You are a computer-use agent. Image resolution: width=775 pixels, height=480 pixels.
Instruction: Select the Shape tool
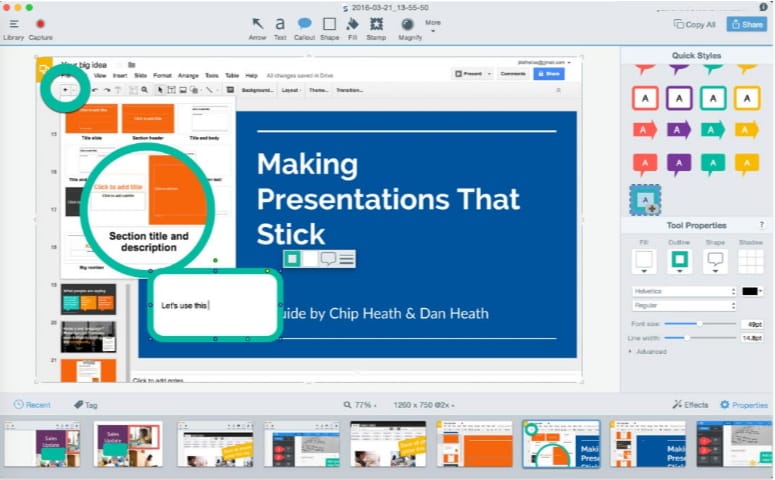(x=329, y=28)
